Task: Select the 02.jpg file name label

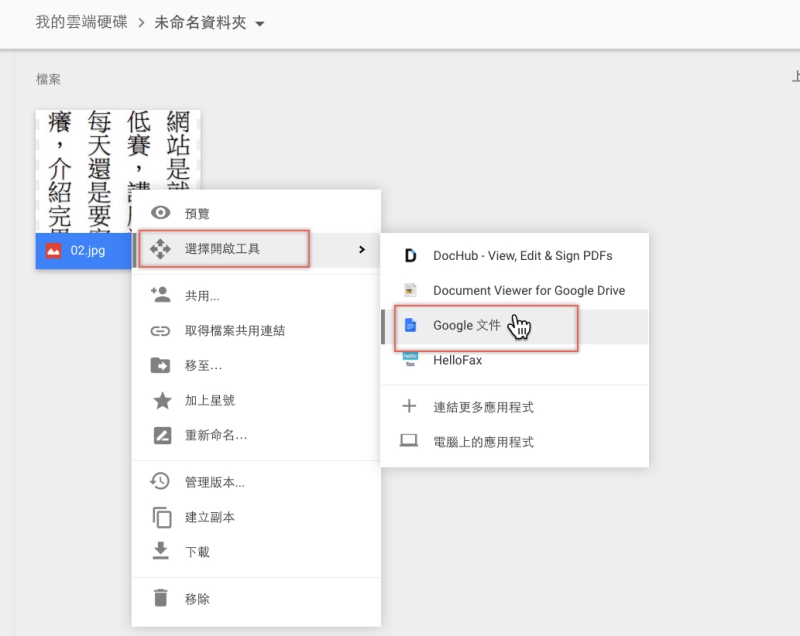Action: [88, 250]
